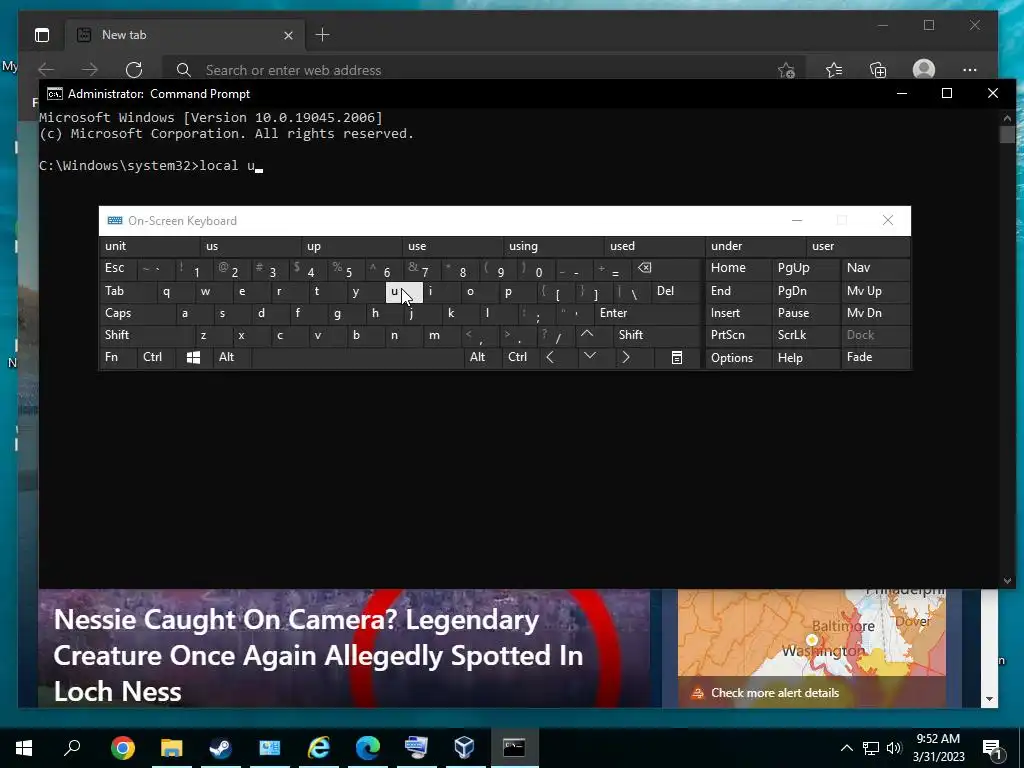Open taskbar search magnifier
Screen dimensions: 1024x768
72,747
